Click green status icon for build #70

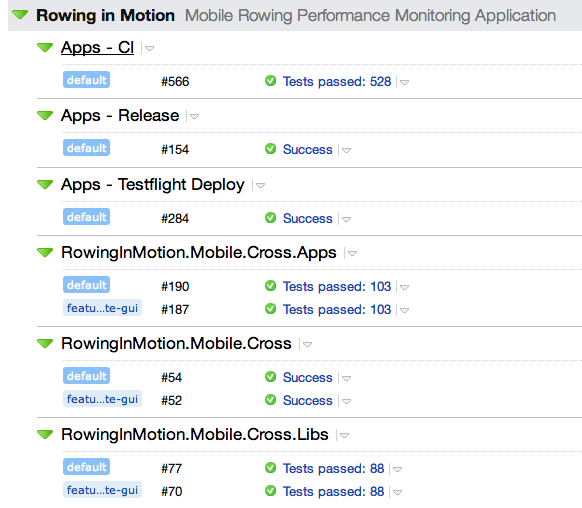pyautogui.click(x=270, y=491)
